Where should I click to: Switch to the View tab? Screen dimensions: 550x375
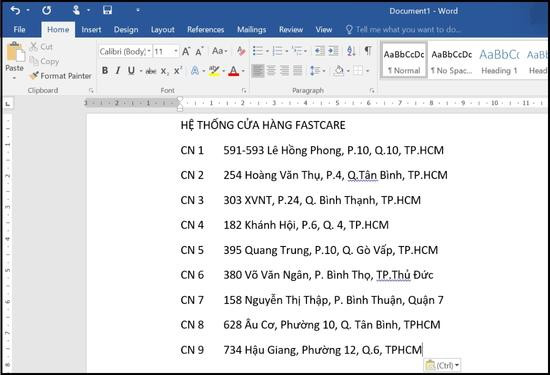pyautogui.click(x=323, y=30)
